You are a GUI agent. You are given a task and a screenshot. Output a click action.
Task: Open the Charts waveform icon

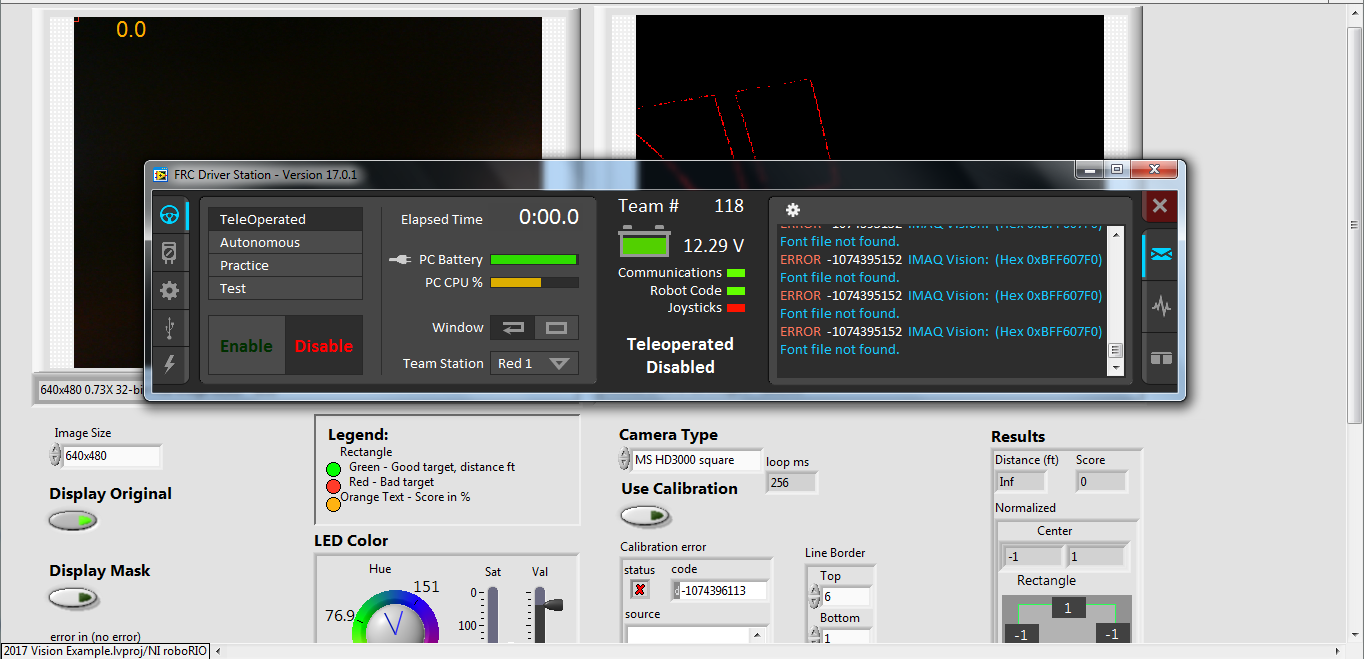[1160, 307]
